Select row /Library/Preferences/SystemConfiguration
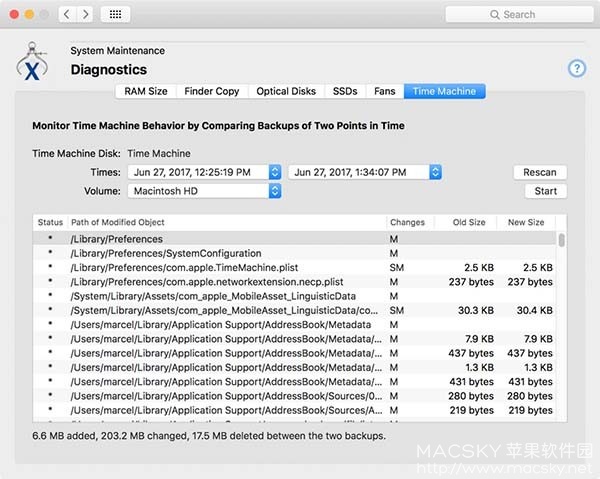 tap(294, 253)
